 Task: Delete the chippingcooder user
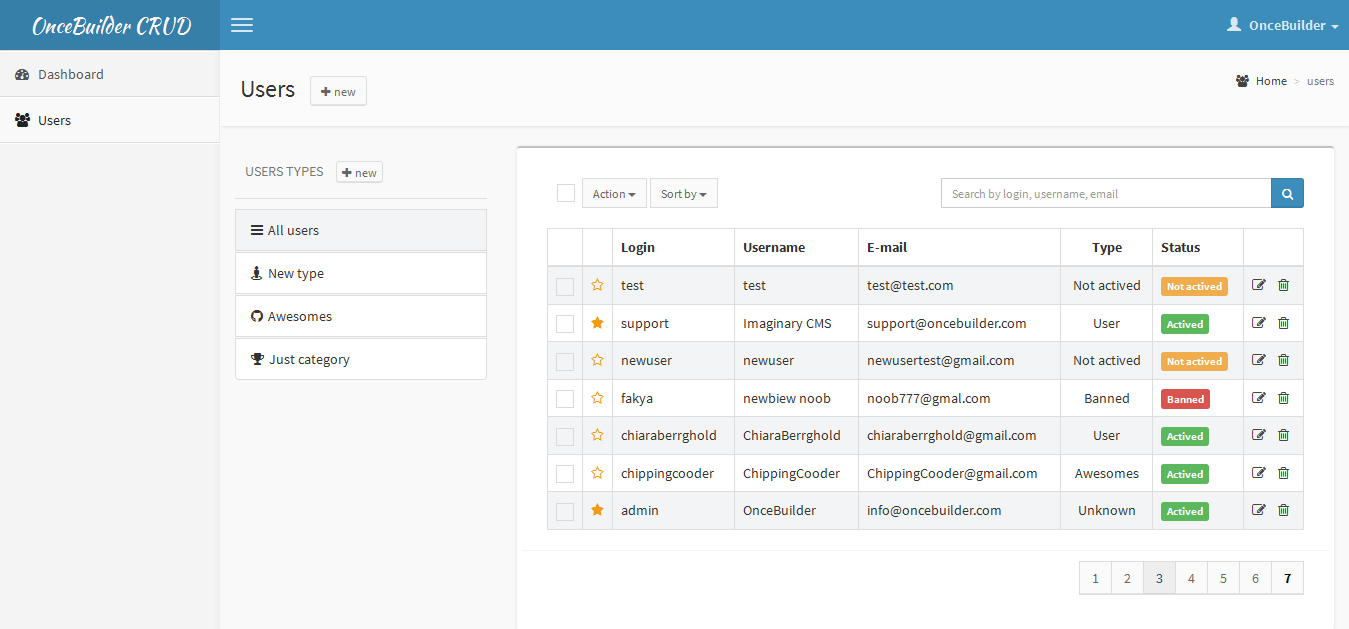click(1284, 473)
